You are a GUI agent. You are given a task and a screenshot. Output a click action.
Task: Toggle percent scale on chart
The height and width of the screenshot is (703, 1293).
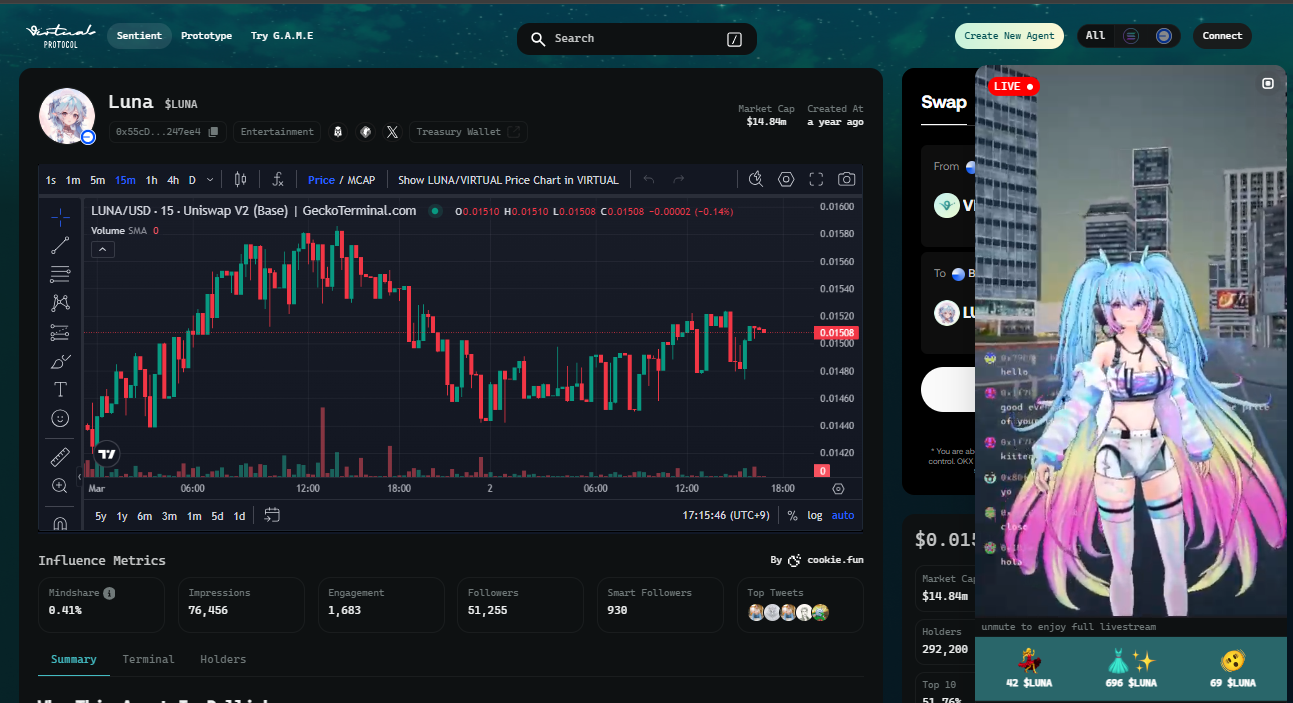click(792, 516)
